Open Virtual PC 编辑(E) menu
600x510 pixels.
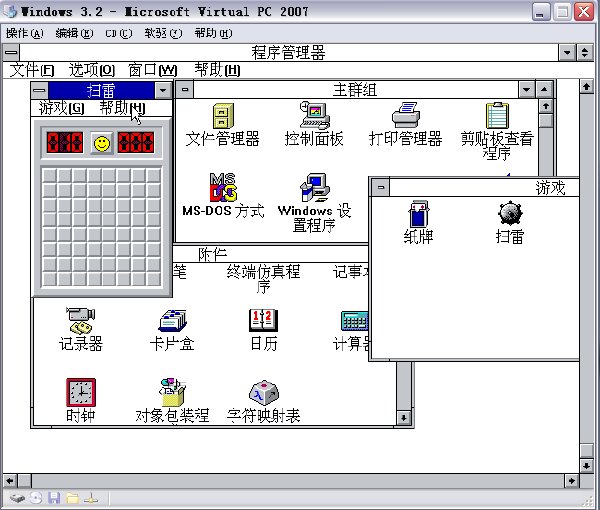tap(74, 33)
